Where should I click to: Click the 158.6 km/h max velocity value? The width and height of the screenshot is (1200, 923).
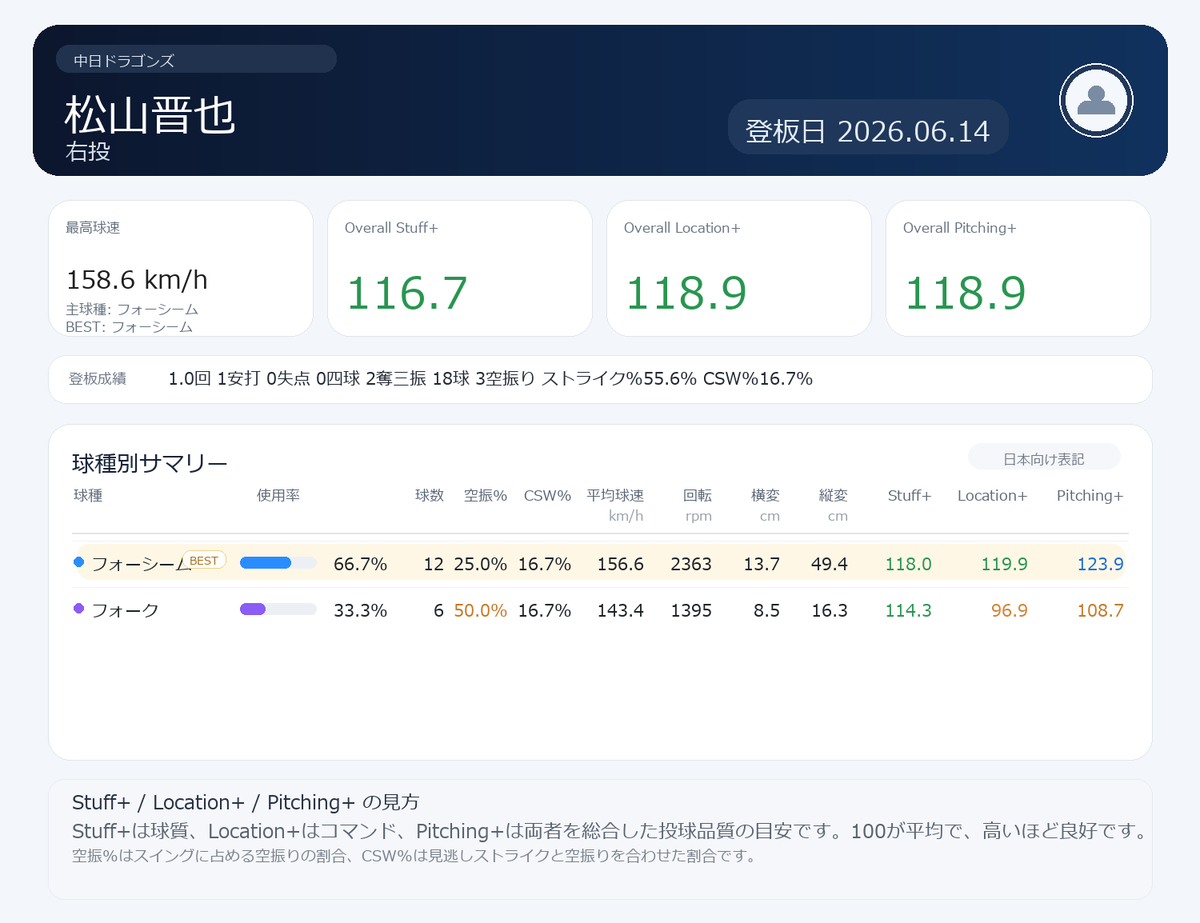[137, 280]
